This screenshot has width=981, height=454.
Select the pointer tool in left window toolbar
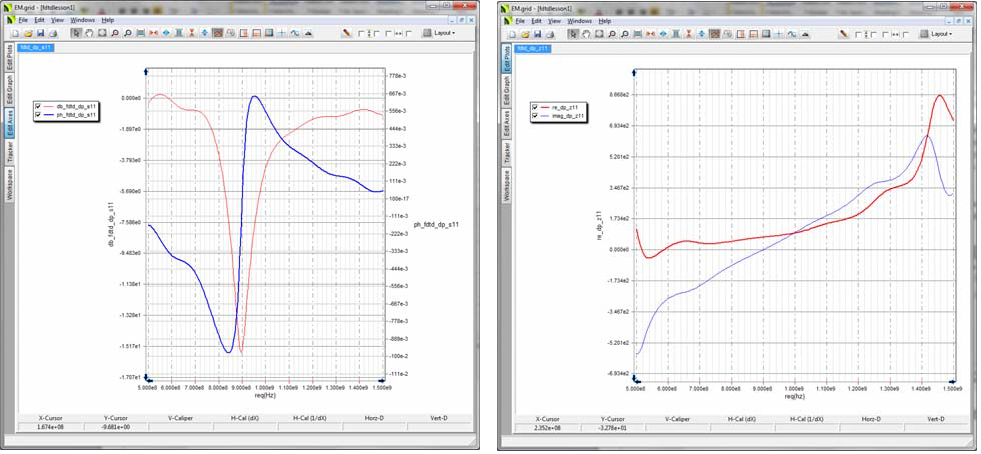tap(78, 33)
